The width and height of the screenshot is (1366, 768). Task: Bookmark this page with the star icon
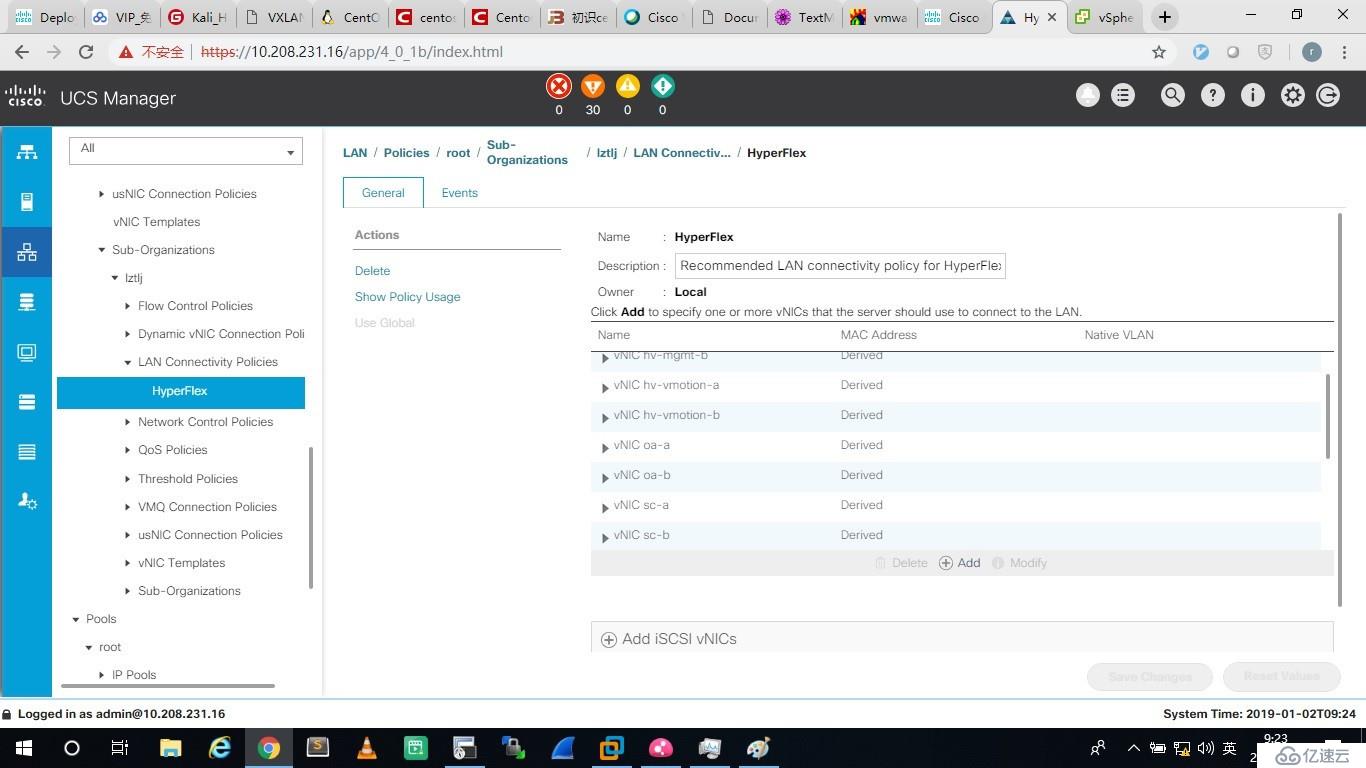1159,52
